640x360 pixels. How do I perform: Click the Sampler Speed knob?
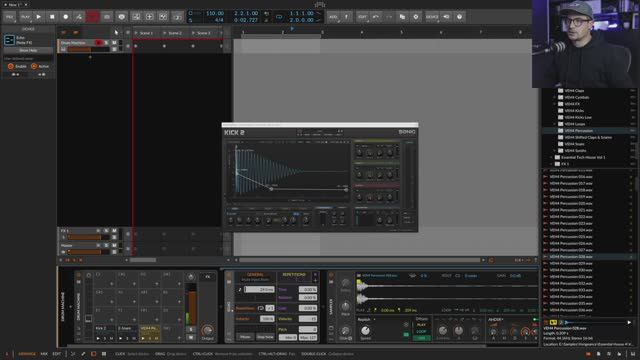click(365, 331)
